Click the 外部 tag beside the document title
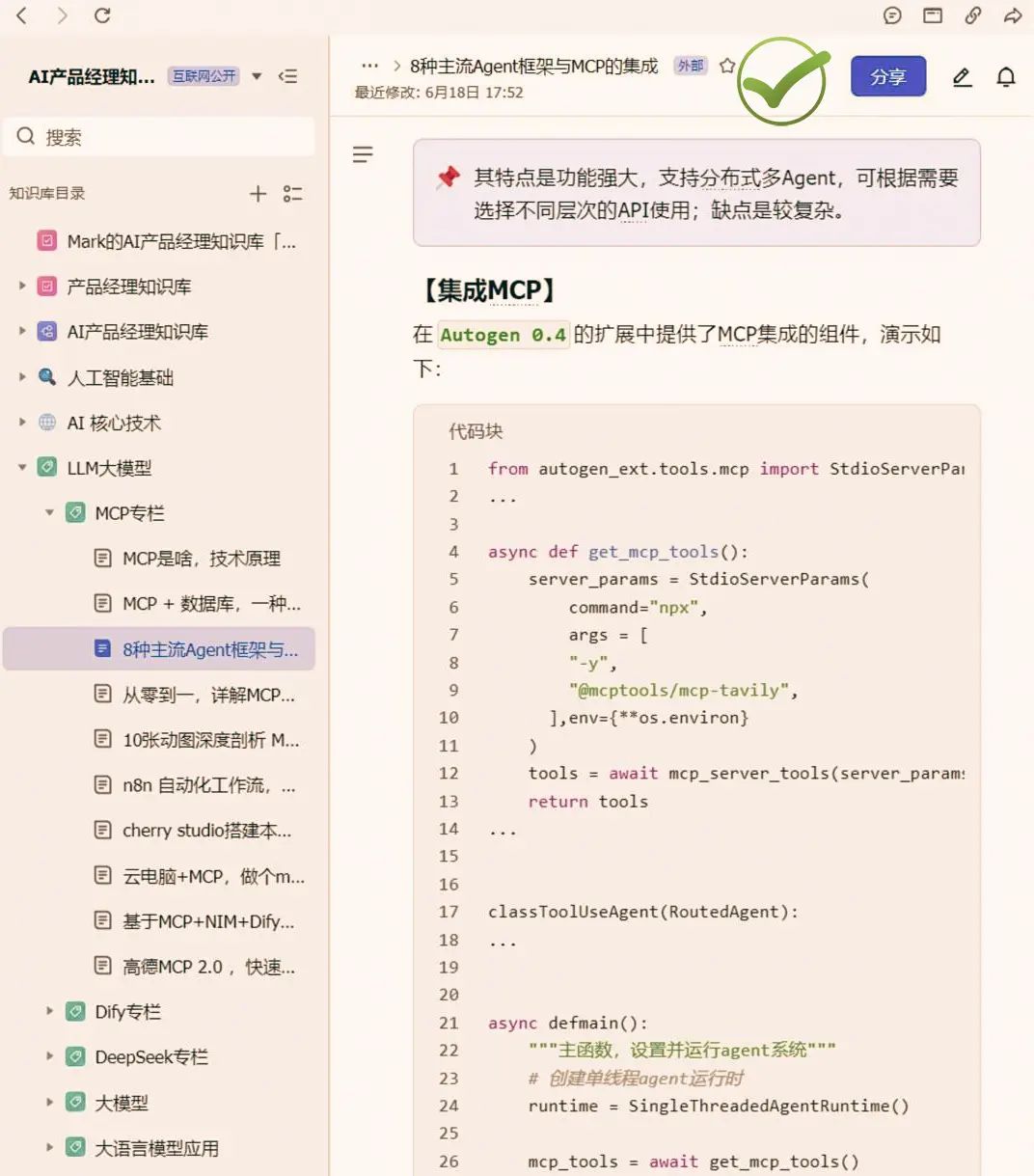 point(690,66)
